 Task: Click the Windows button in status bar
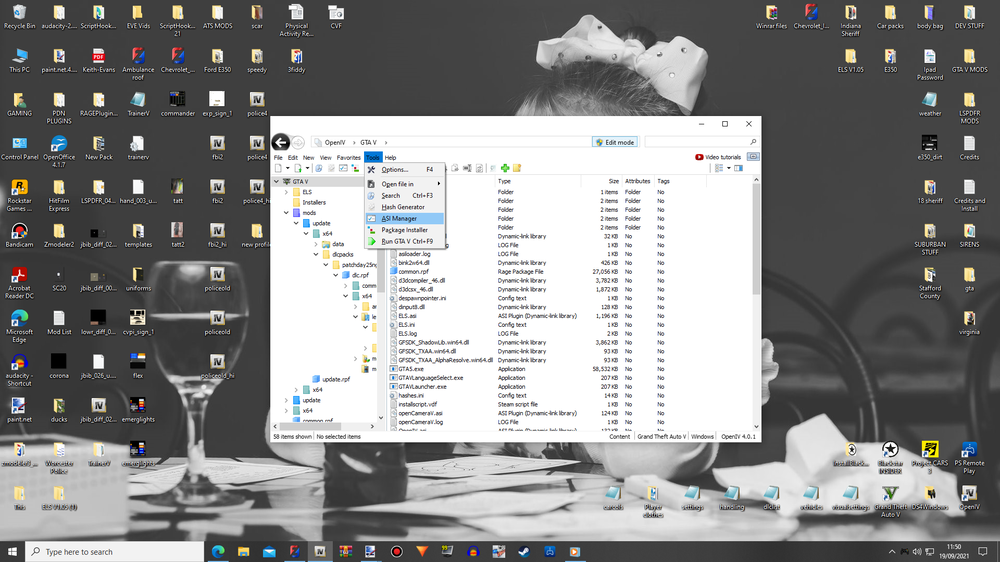coord(702,437)
